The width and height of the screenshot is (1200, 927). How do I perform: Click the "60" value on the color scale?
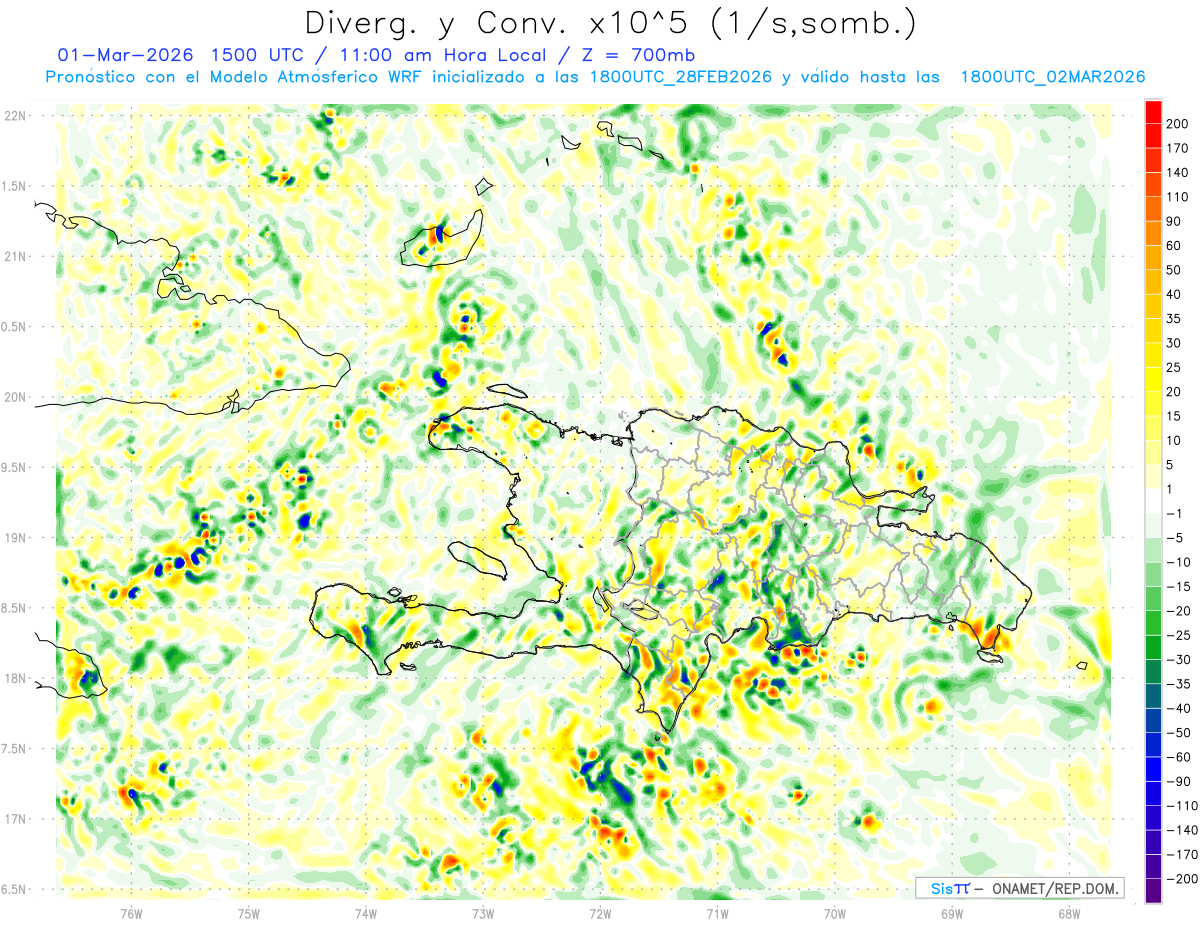[x=1174, y=246]
